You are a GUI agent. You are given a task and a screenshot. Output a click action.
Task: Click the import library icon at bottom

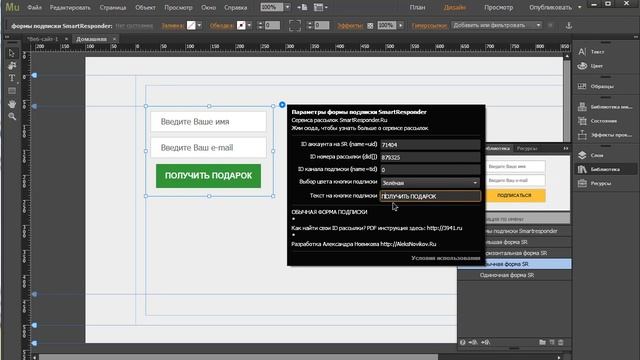pos(473,342)
